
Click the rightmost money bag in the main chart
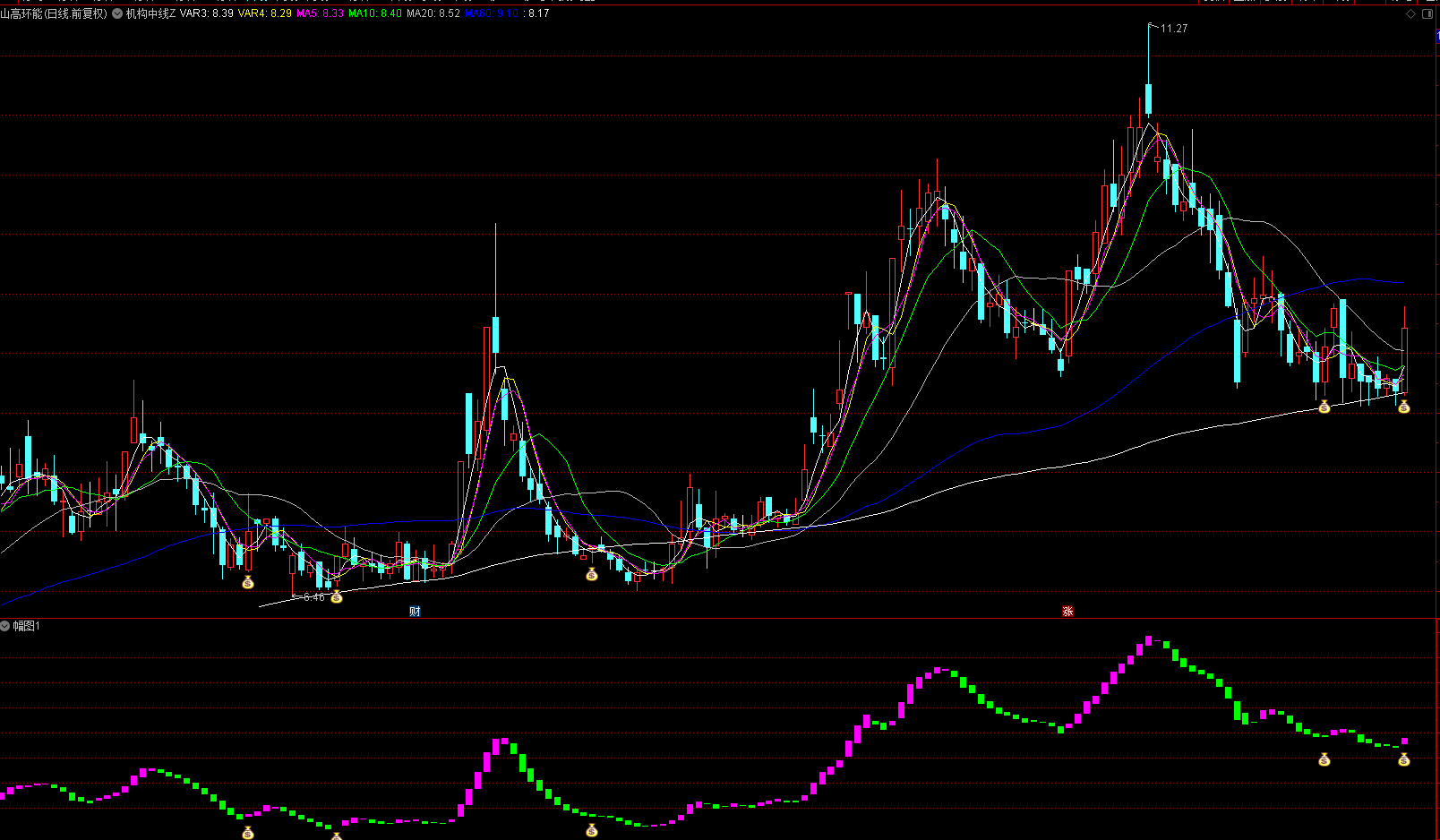tap(1403, 407)
